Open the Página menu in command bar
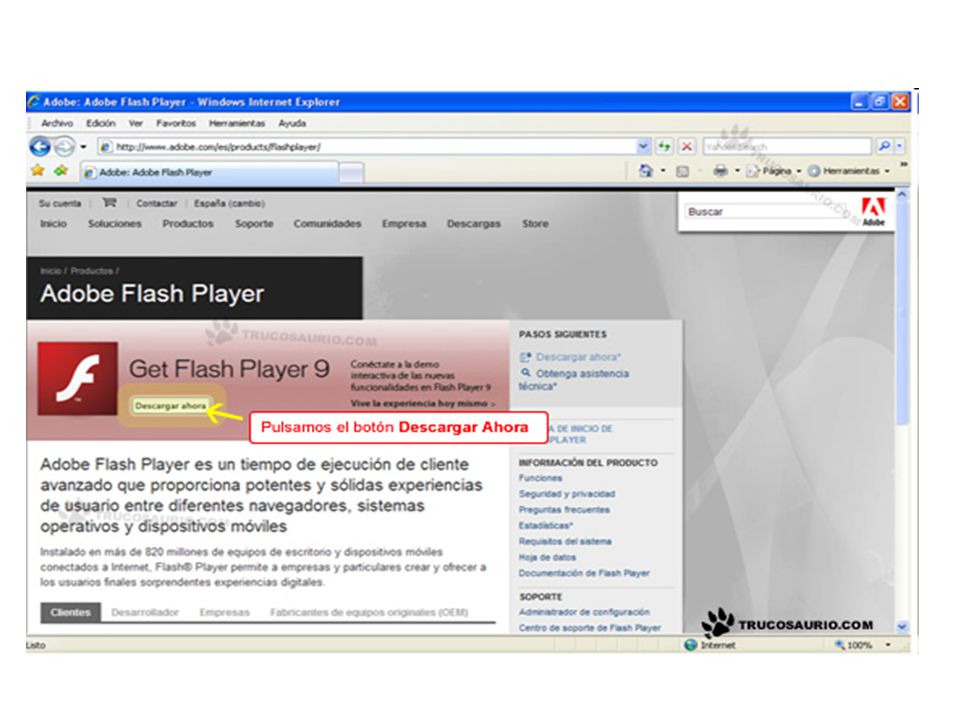This screenshot has width=960, height=720. click(774, 171)
